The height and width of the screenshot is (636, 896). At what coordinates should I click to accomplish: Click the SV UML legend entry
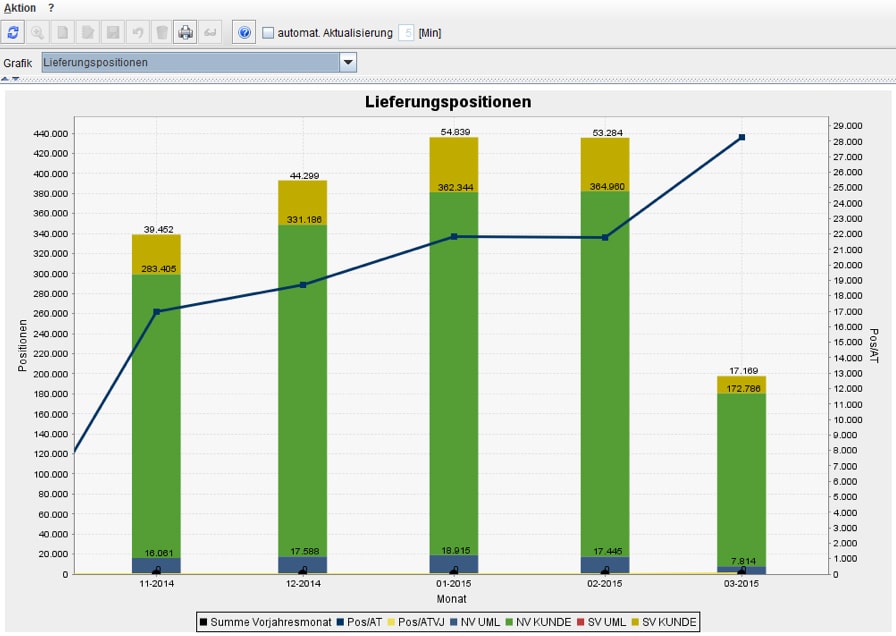point(601,622)
